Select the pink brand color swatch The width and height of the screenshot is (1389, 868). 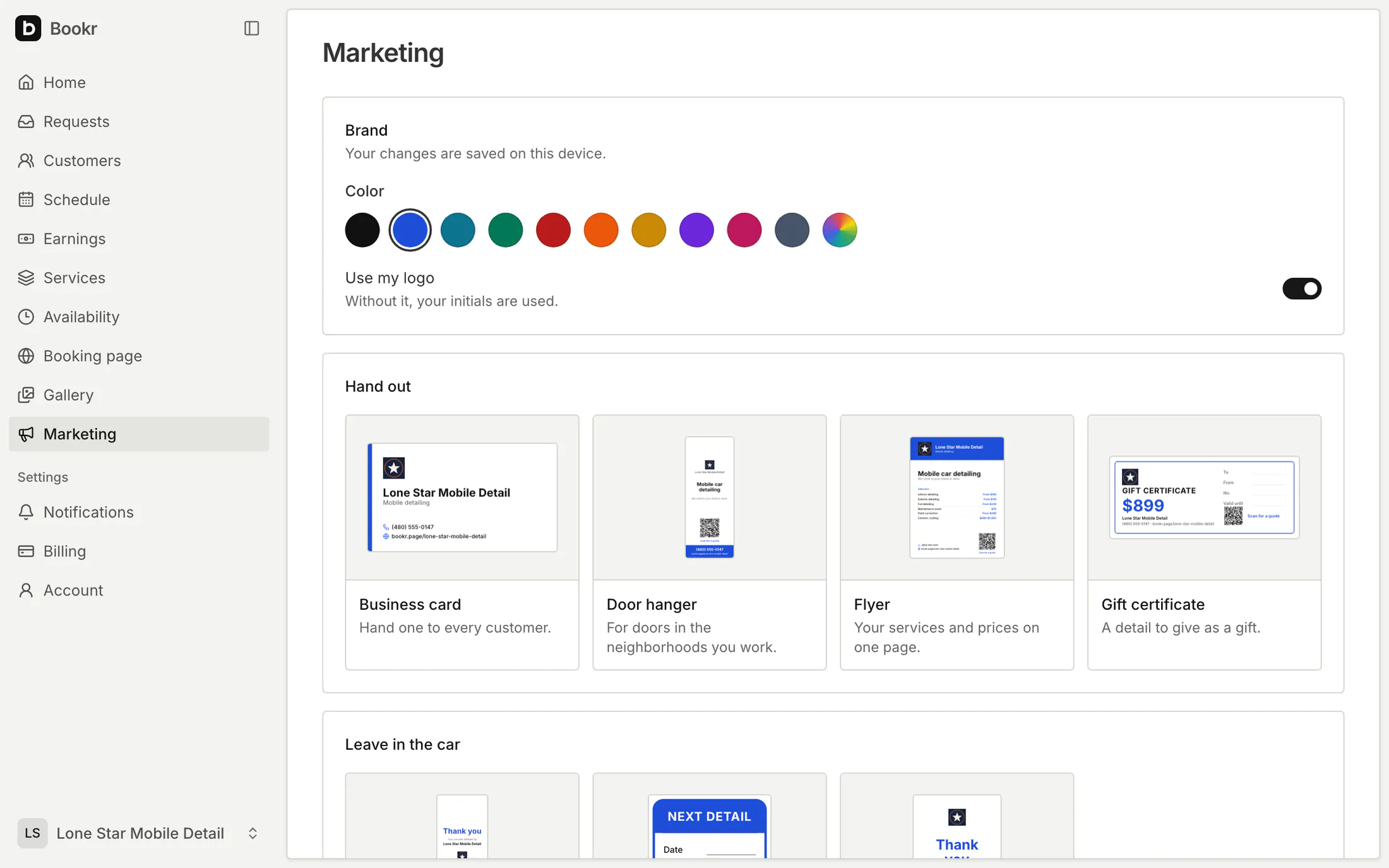(744, 230)
